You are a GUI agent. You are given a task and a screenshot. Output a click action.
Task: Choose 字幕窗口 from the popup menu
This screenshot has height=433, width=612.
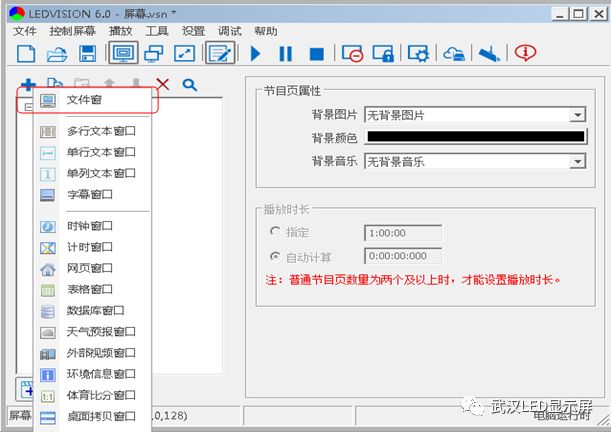coord(93,194)
